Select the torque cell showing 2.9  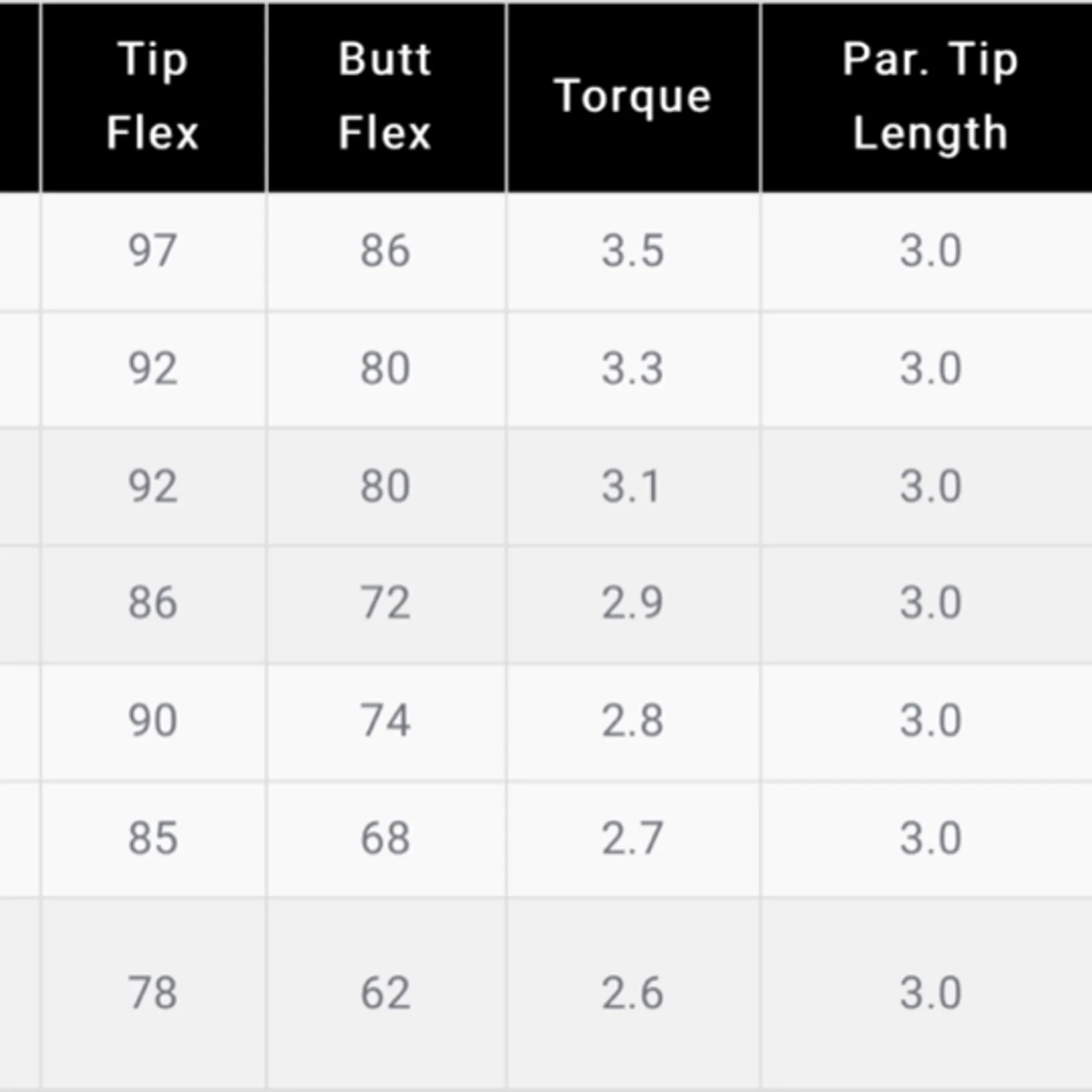tap(633, 603)
